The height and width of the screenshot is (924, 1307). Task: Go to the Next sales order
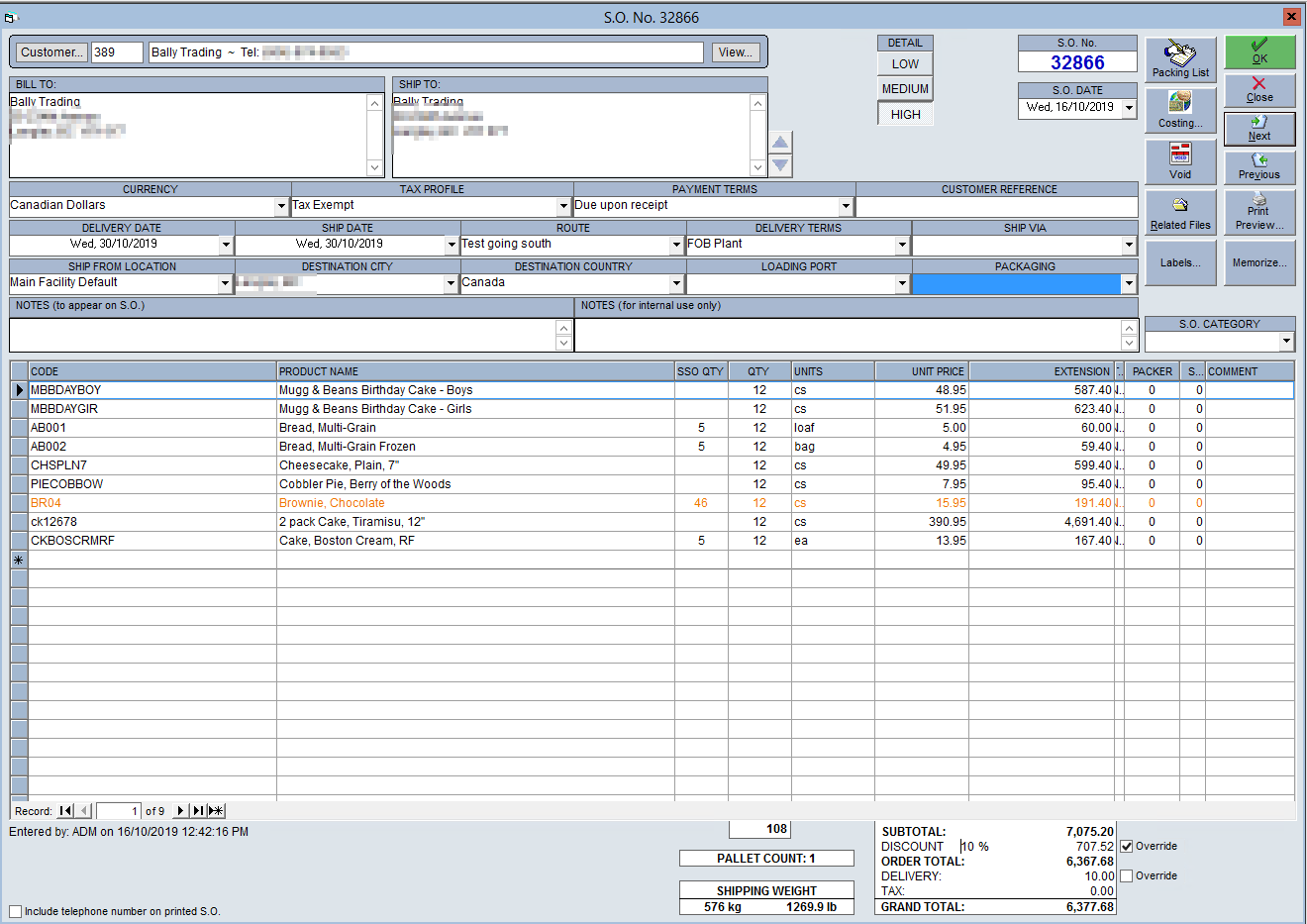coord(1259,129)
